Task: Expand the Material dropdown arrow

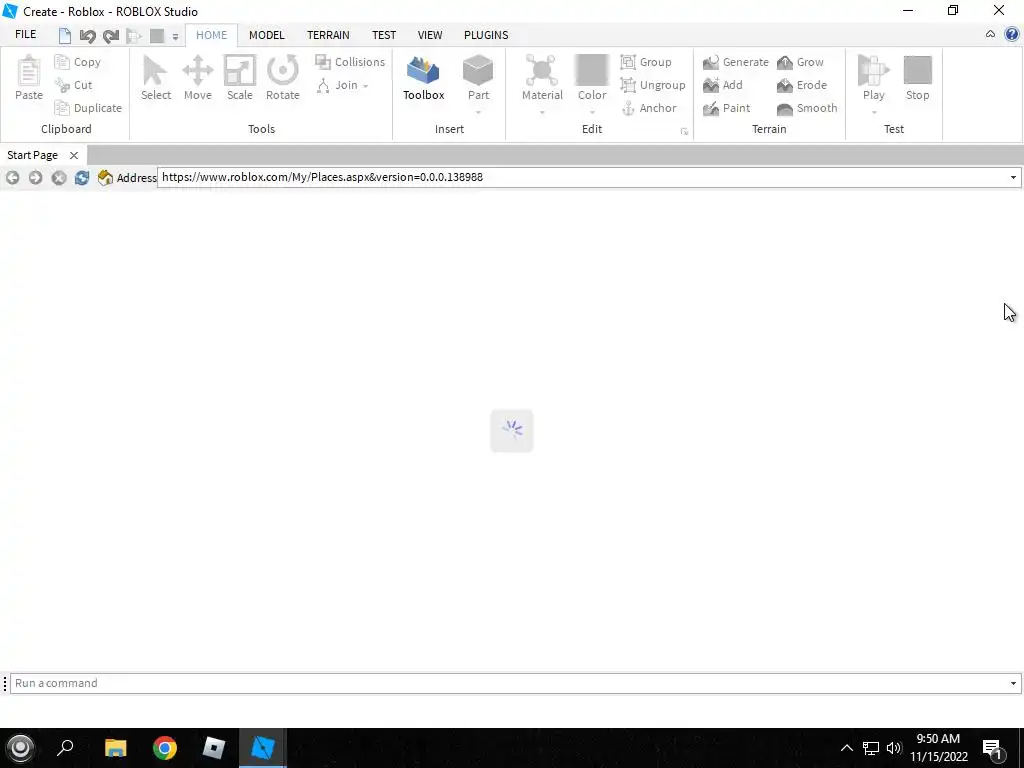Action: (541, 112)
